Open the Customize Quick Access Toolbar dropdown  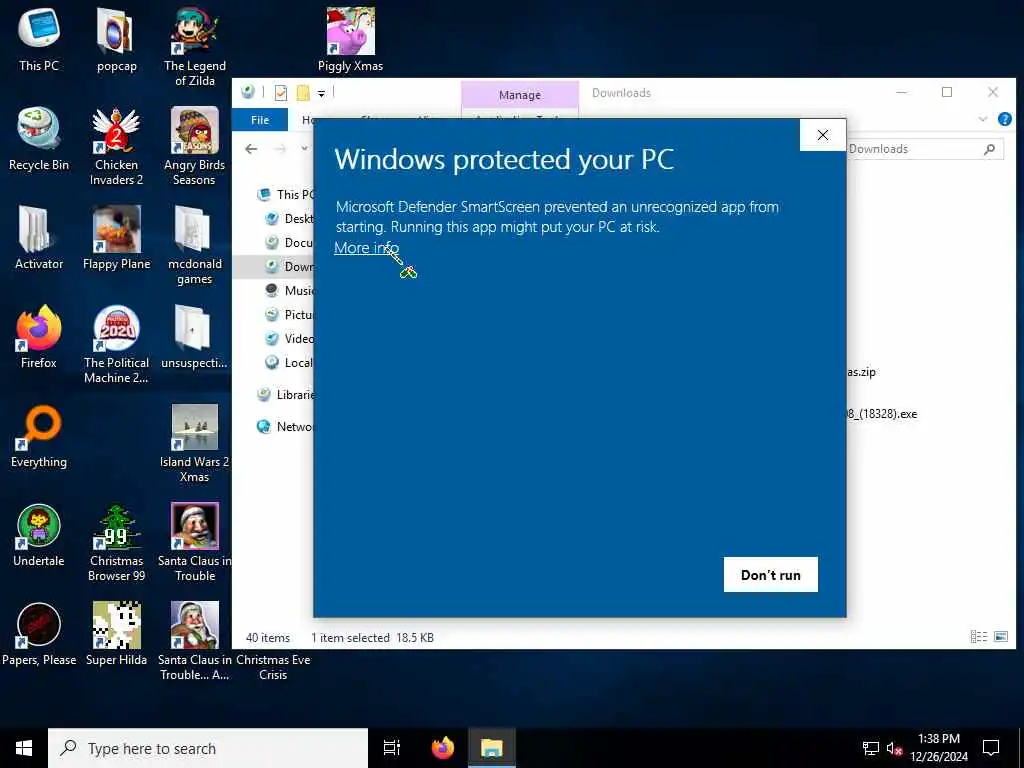(x=321, y=94)
